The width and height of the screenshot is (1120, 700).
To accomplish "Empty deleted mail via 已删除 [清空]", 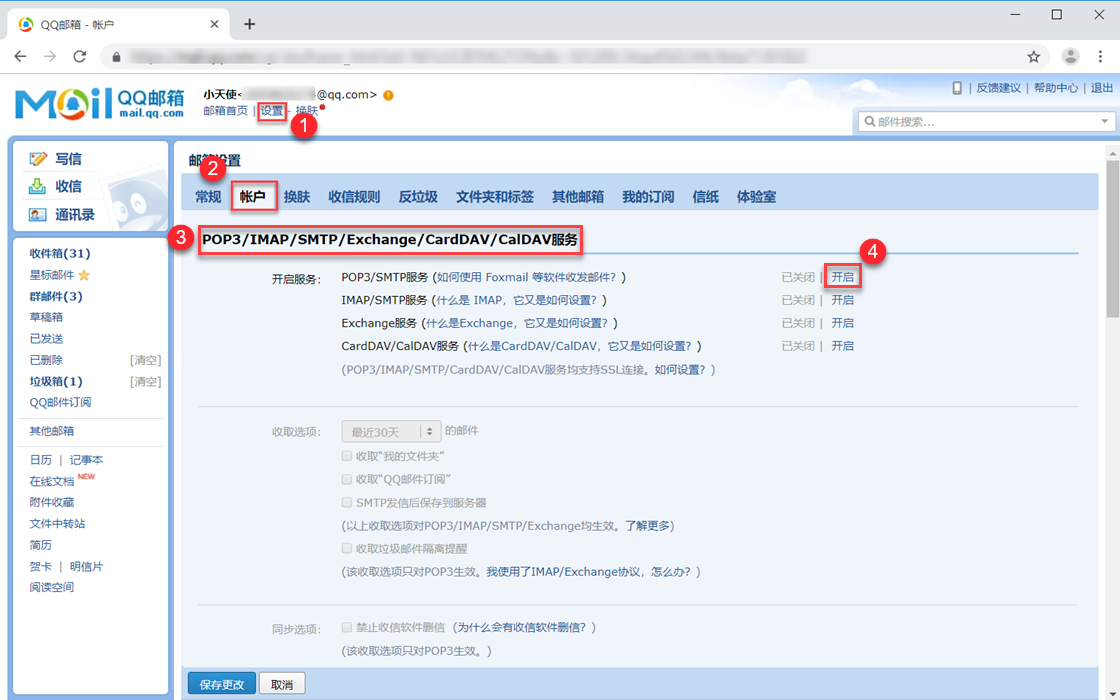I will 145,360.
